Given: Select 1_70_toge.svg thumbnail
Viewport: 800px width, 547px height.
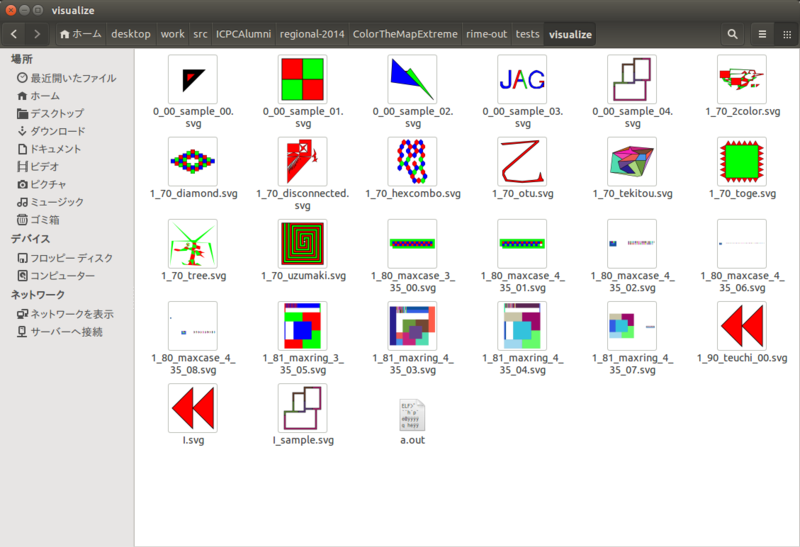Looking at the screenshot, I should click(742, 161).
